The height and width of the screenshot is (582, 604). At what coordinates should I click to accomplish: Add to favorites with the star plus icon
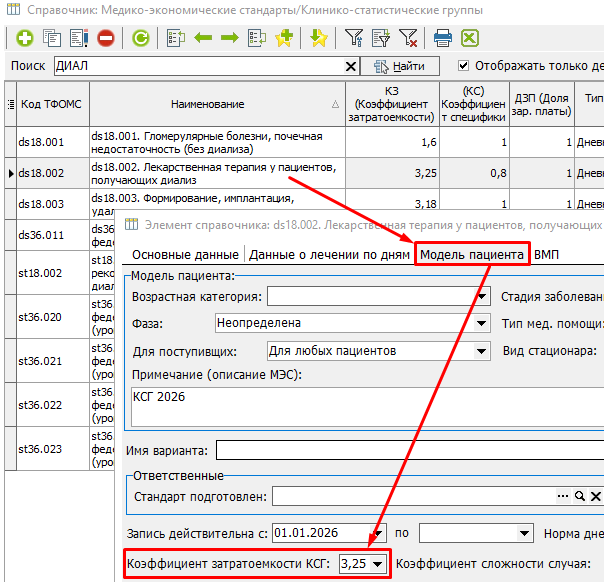pyautogui.click(x=284, y=38)
